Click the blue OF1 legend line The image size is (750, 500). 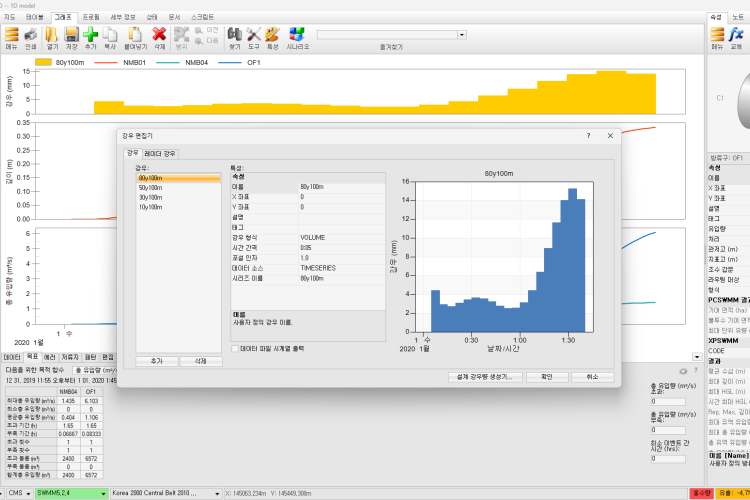(x=230, y=63)
